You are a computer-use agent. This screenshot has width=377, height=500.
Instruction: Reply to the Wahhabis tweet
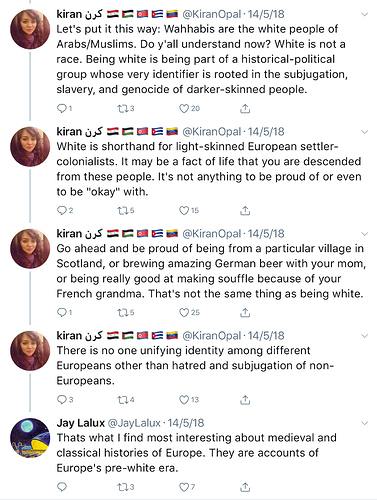point(62,108)
